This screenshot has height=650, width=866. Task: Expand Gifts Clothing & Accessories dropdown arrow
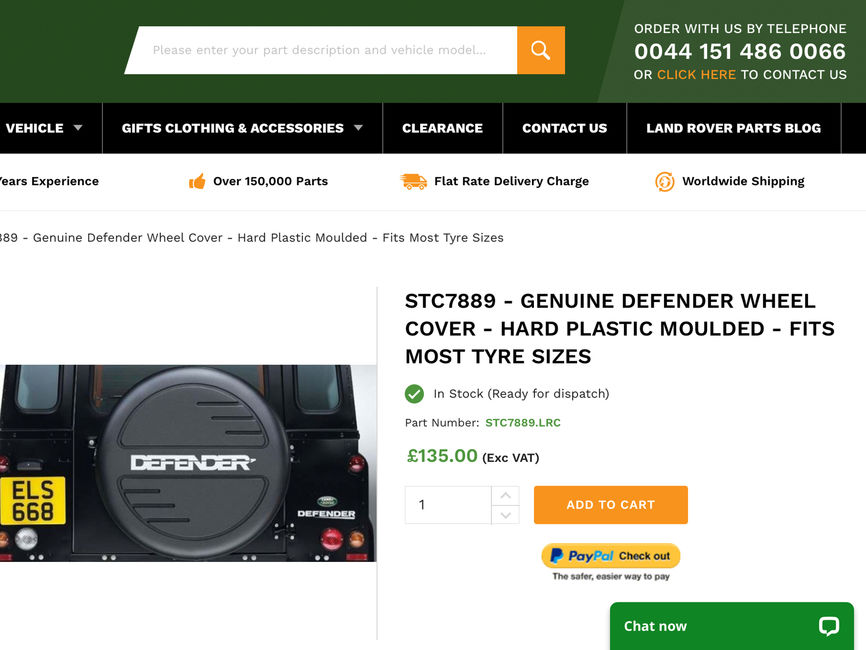coord(358,128)
